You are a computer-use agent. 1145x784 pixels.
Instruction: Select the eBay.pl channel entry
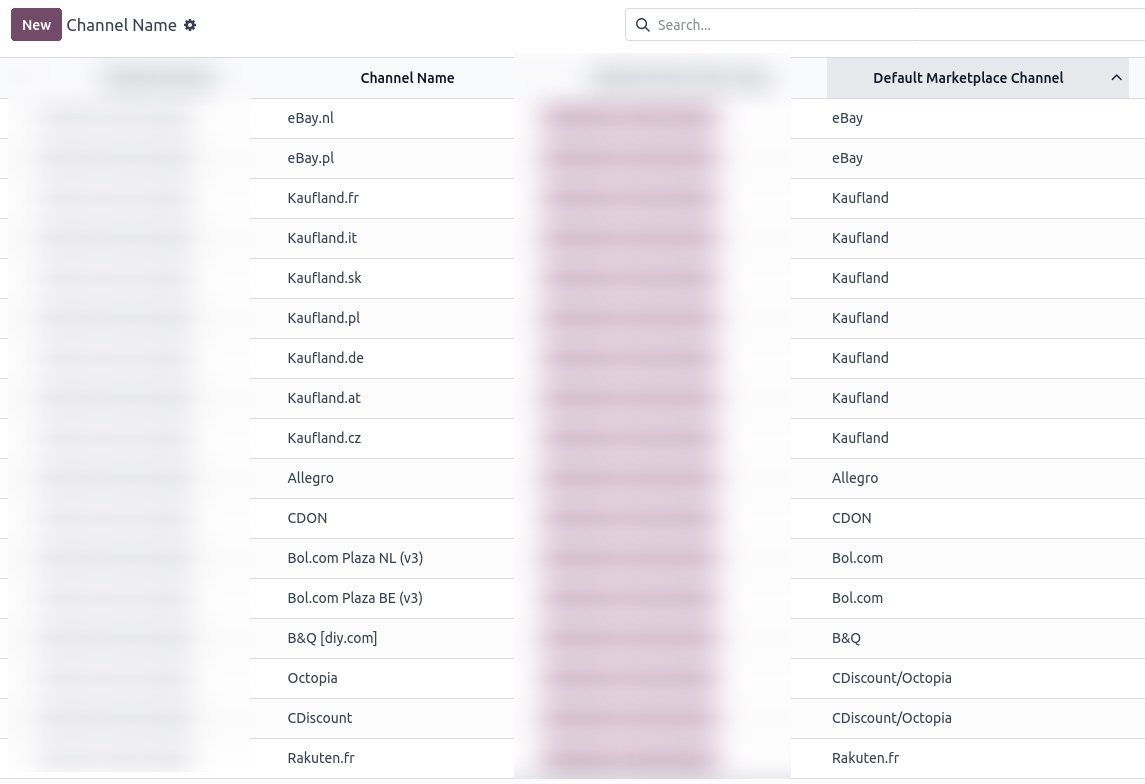pyautogui.click(x=310, y=158)
